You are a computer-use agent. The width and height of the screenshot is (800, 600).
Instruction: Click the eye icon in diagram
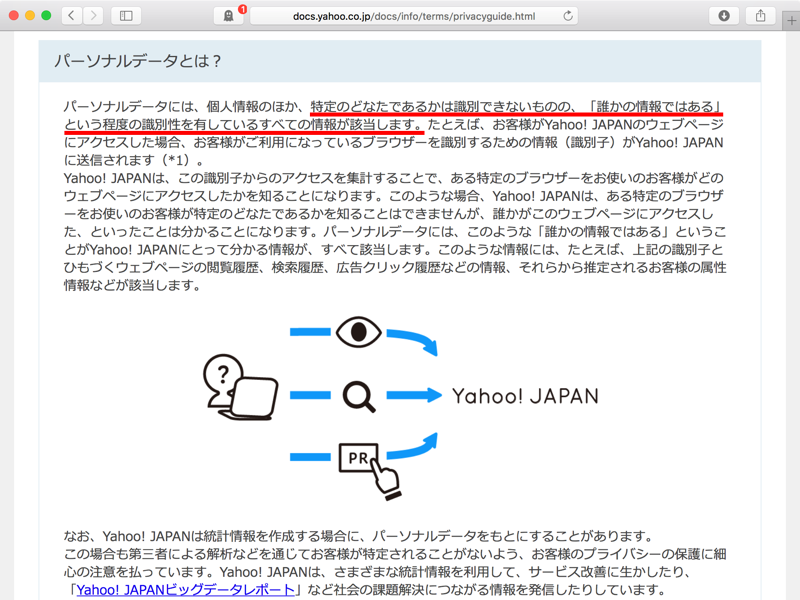(359, 332)
